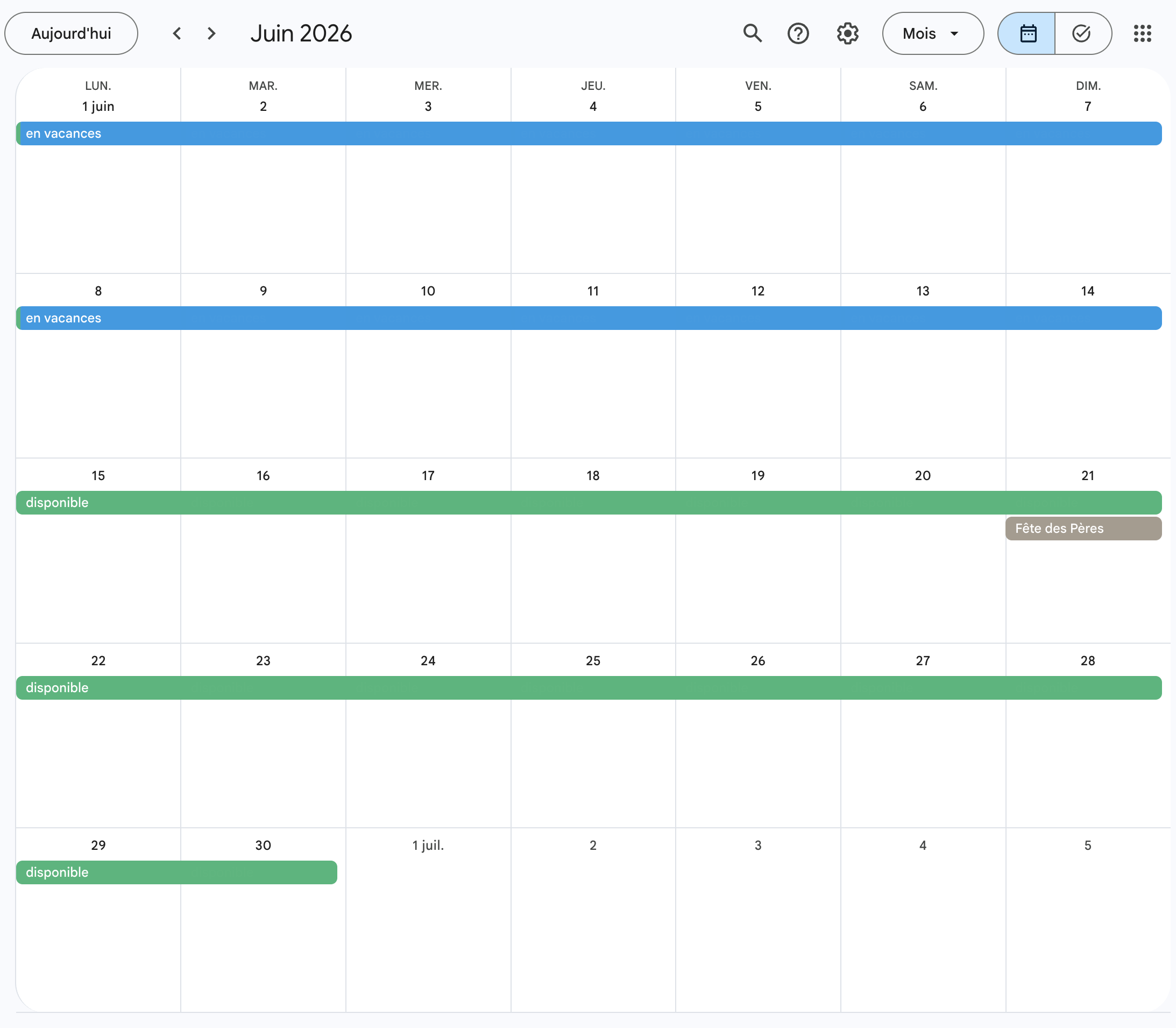
Task: Switch to calendar view icon
Action: click(1028, 33)
